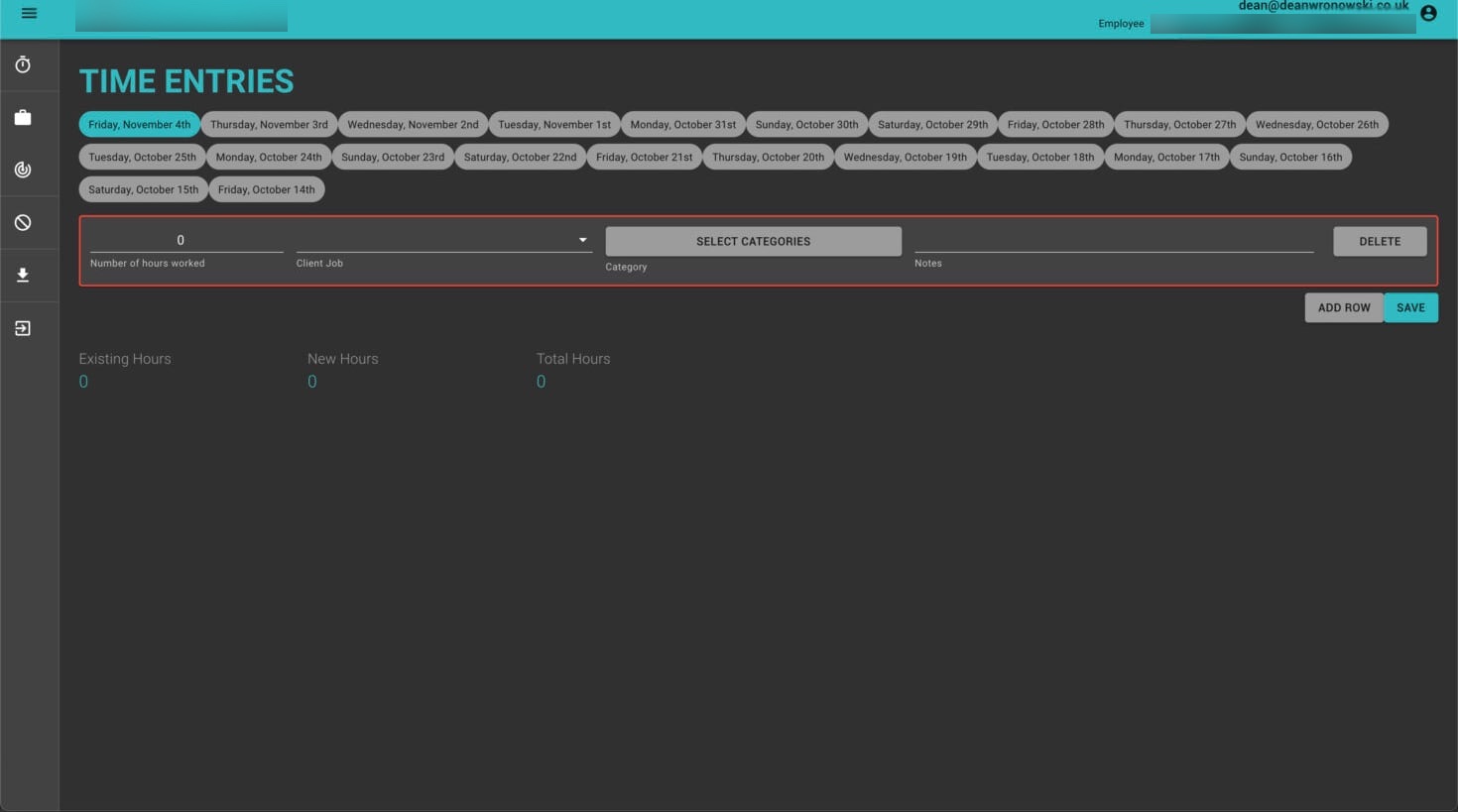
Task: Select Sunday, October 30th chip
Action: pyautogui.click(x=807, y=125)
